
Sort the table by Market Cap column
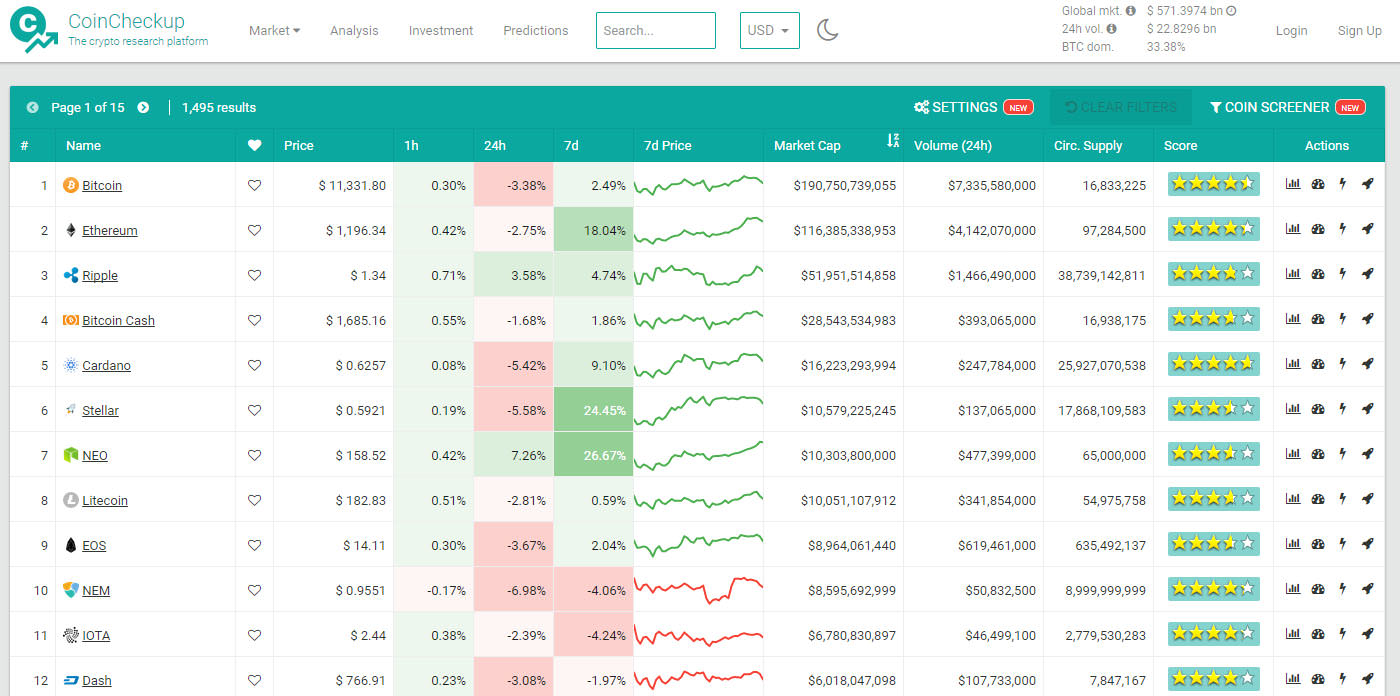pos(807,145)
